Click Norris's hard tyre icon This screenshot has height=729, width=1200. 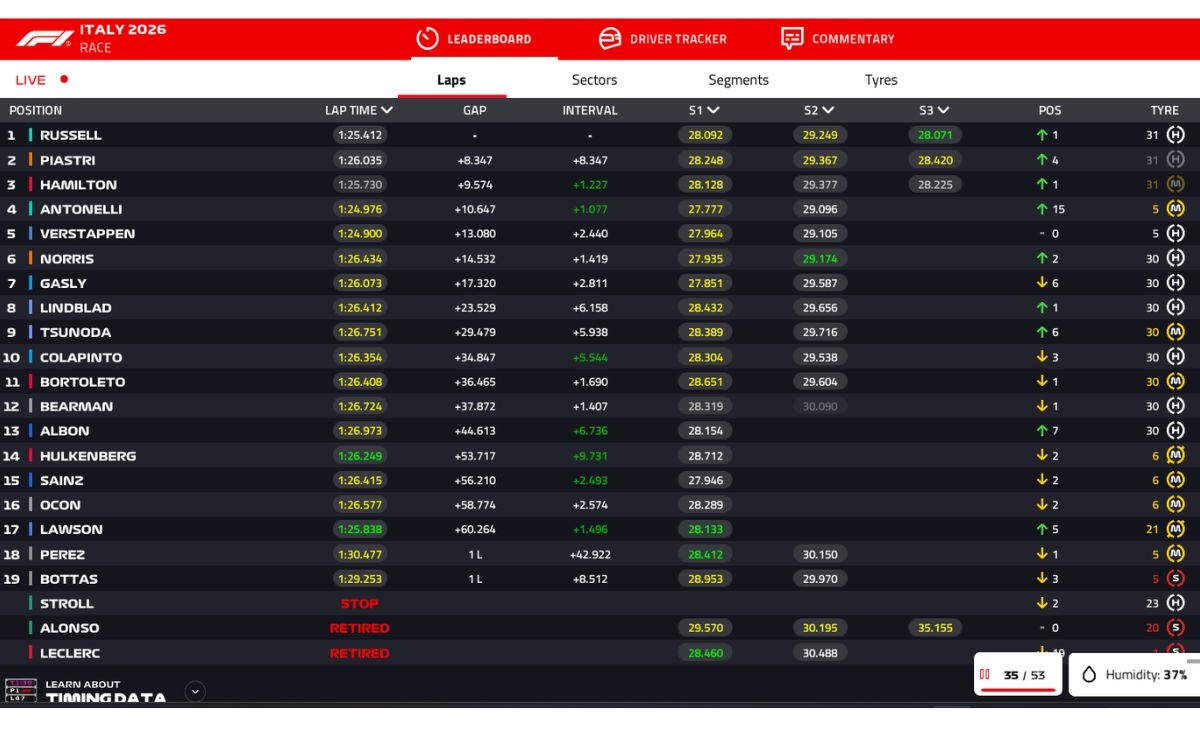(x=1175, y=258)
